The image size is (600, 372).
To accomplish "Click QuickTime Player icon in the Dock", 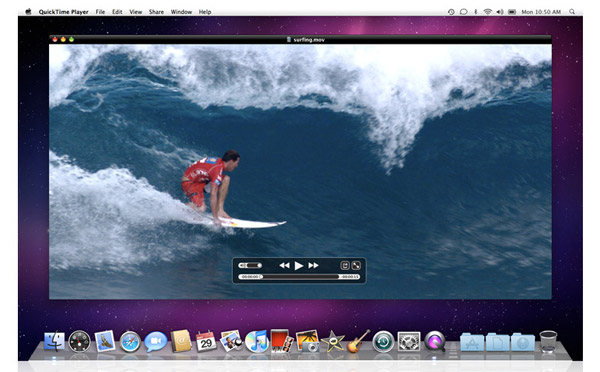I will point(435,341).
